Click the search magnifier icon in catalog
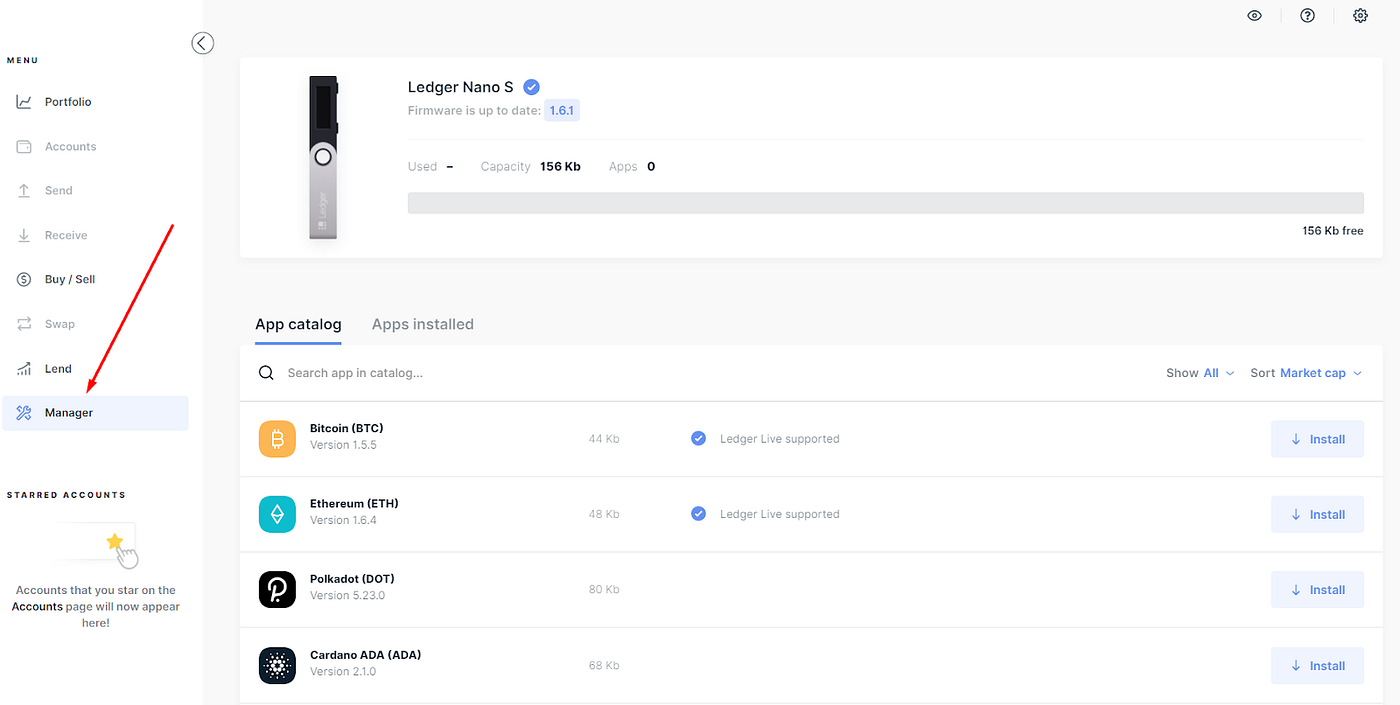 click(x=266, y=373)
